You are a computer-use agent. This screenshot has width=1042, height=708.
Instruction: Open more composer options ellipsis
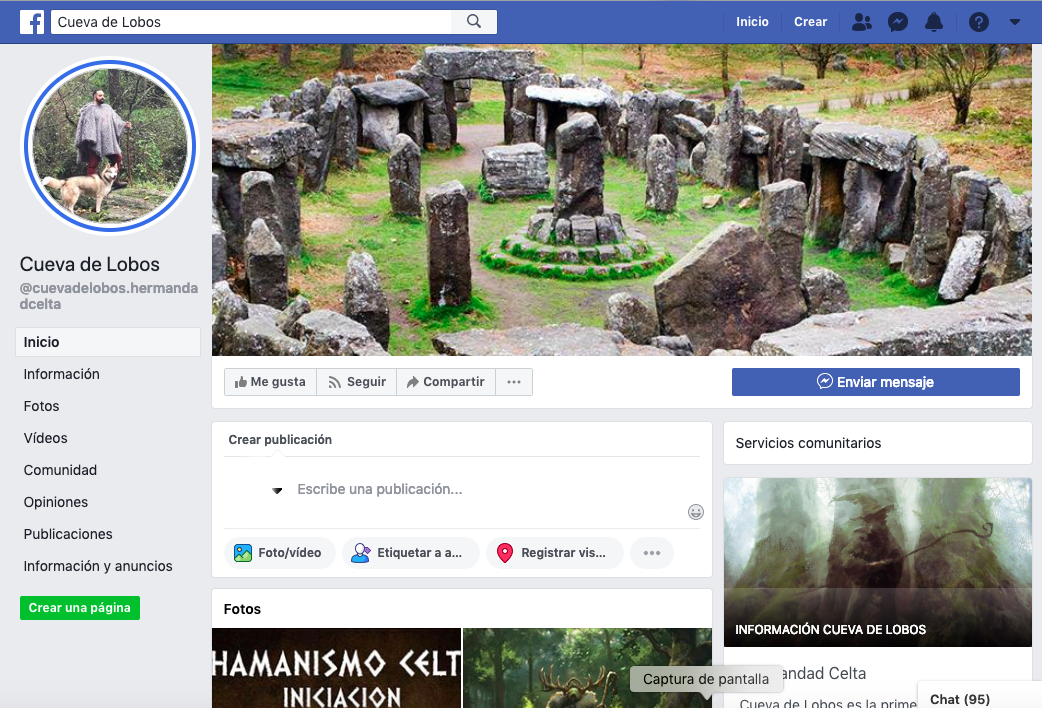652,553
